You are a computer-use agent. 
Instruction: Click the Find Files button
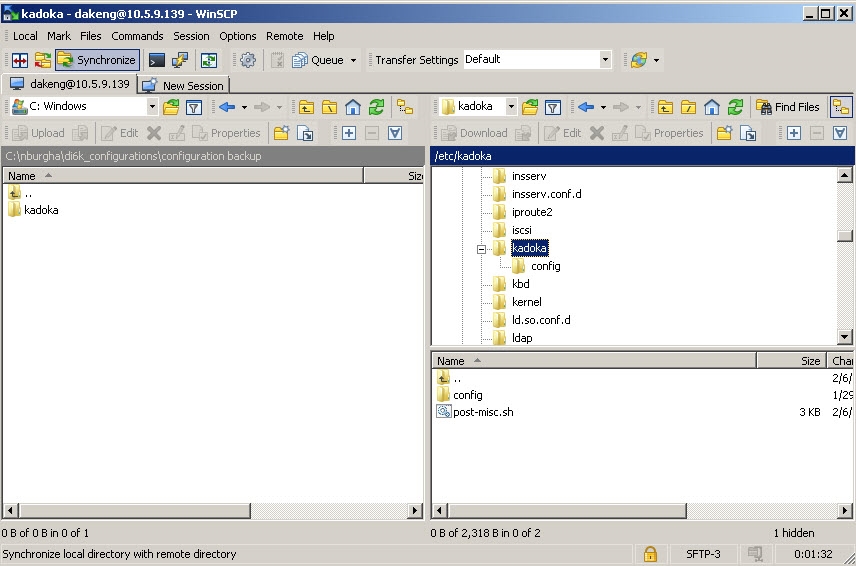pyautogui.click(x=788, y=107)
